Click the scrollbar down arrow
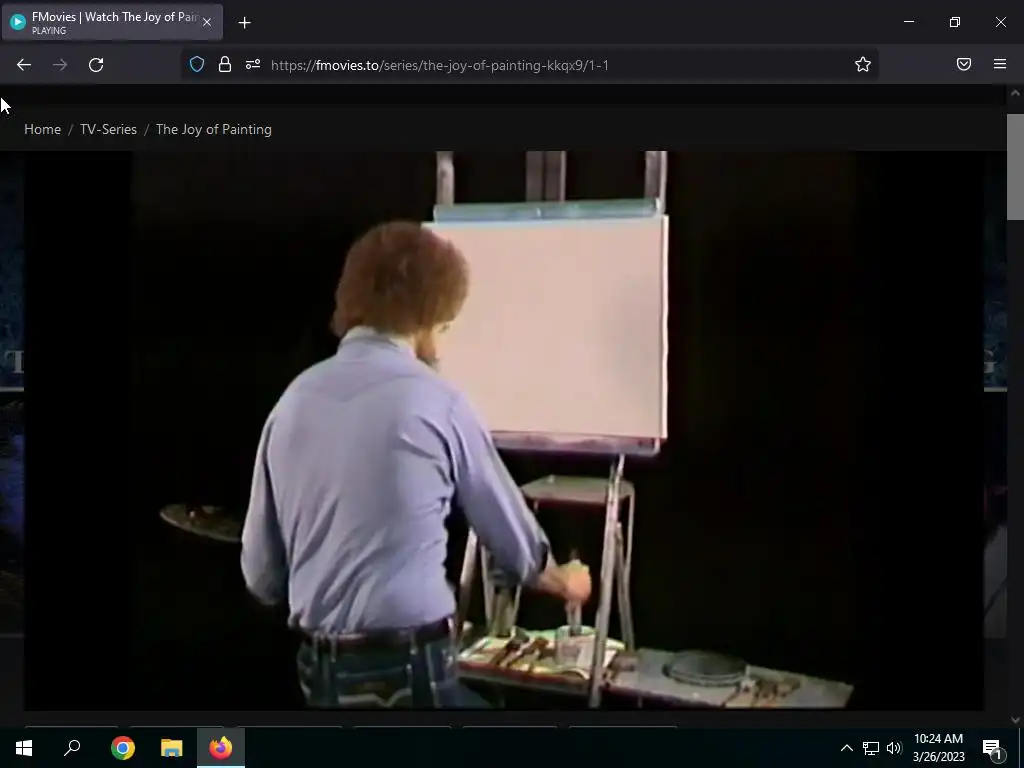The width and height of the screenshot is (1024, 768). 1015,720
